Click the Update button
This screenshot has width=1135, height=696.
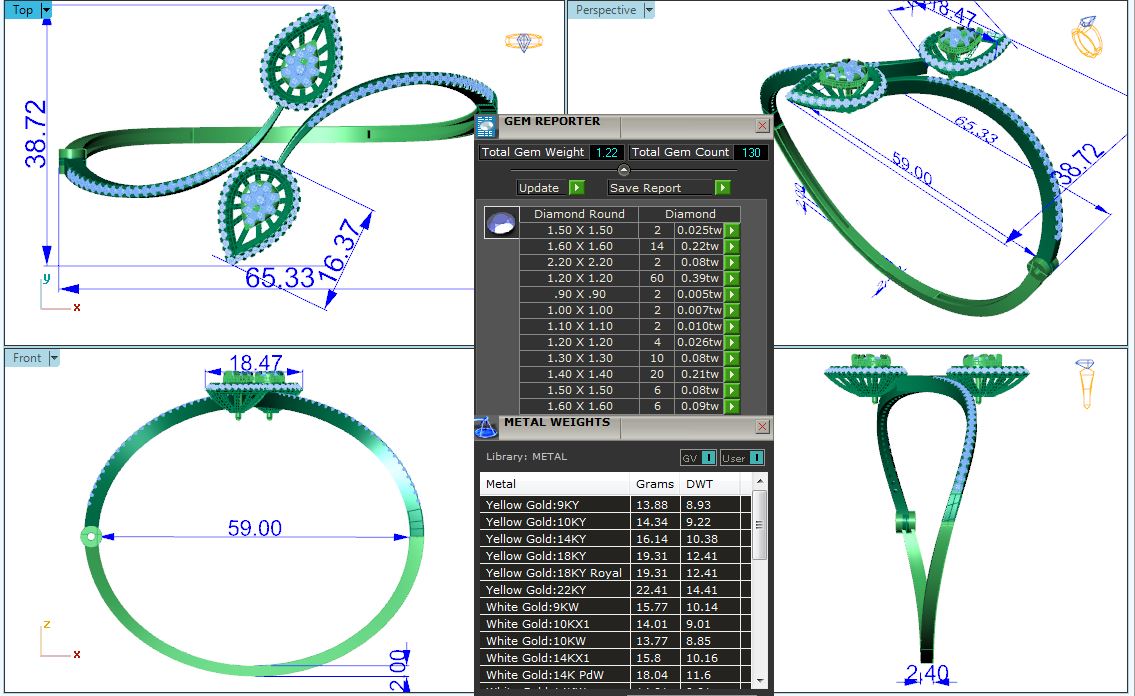(x=551, y=188)
